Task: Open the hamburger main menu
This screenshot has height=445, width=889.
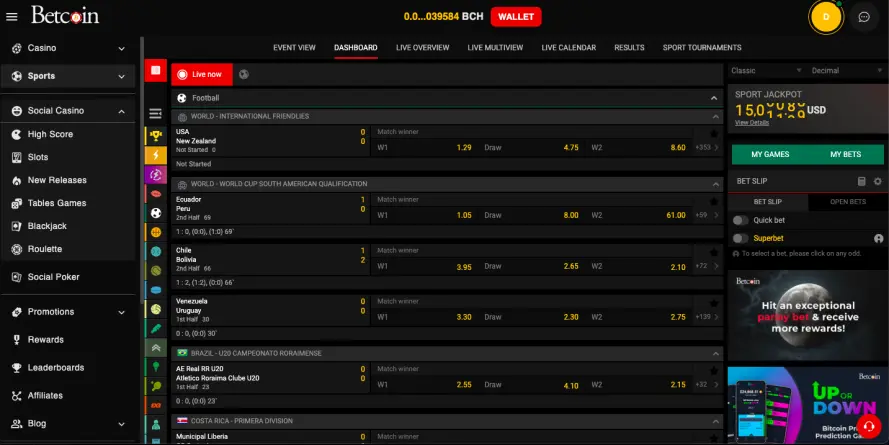Action: click(11, 16)
